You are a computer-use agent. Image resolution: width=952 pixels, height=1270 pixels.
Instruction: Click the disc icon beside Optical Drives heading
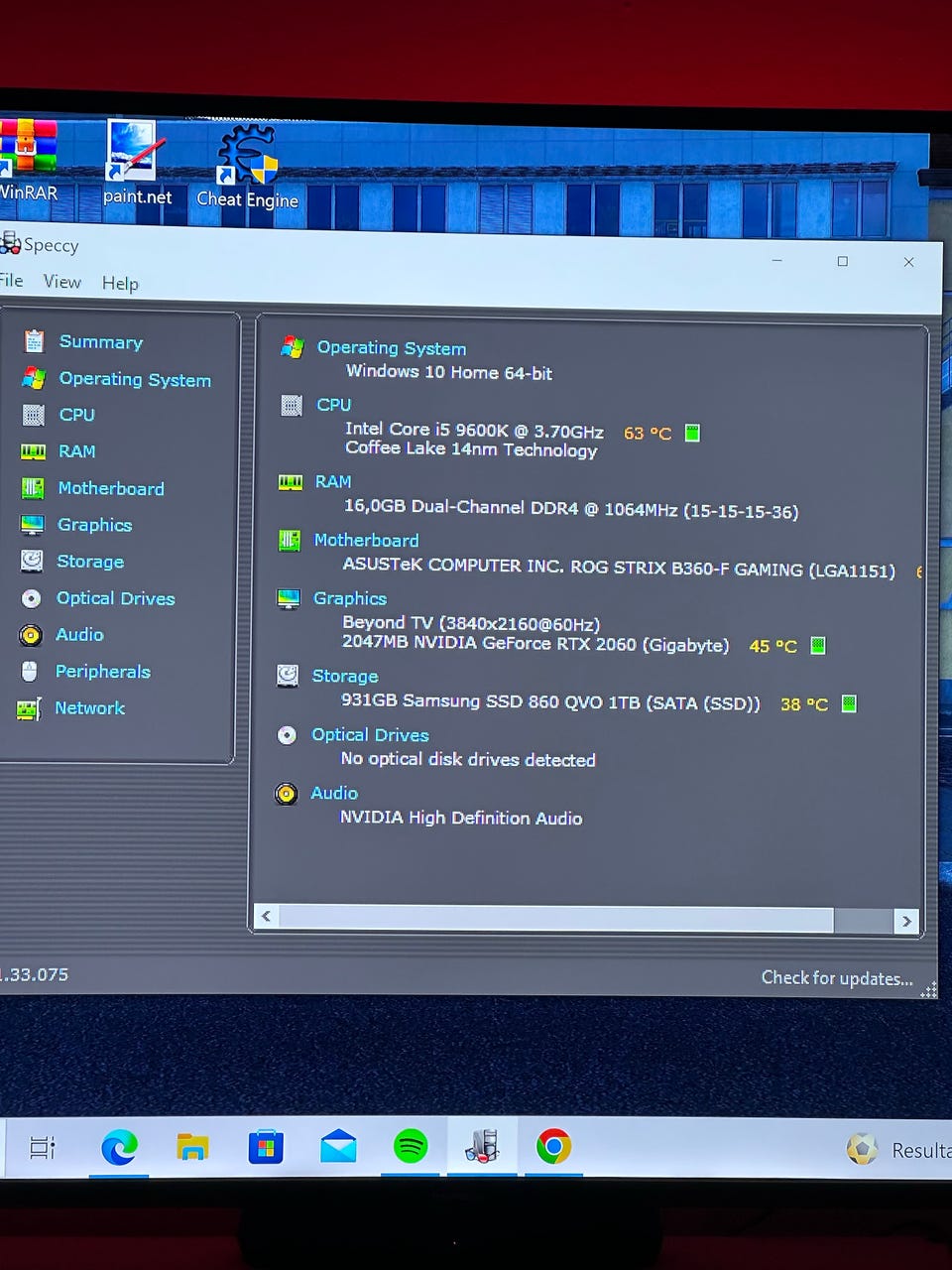[x=287, y=735]
